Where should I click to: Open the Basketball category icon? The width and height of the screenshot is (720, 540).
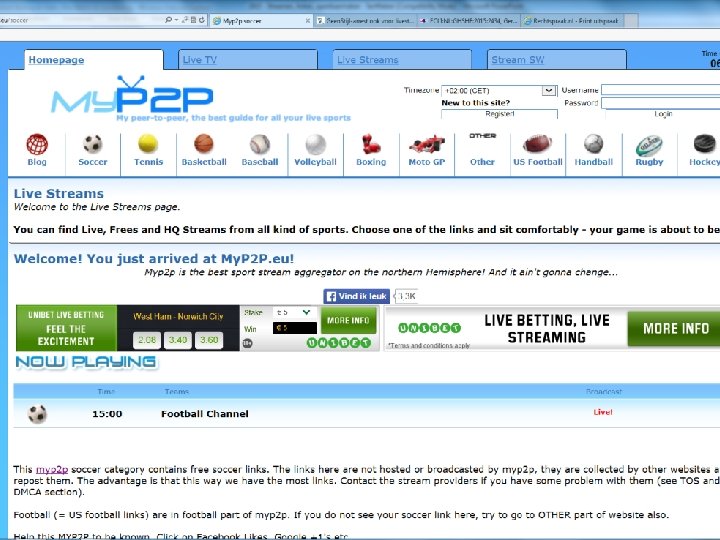(203, 144)
